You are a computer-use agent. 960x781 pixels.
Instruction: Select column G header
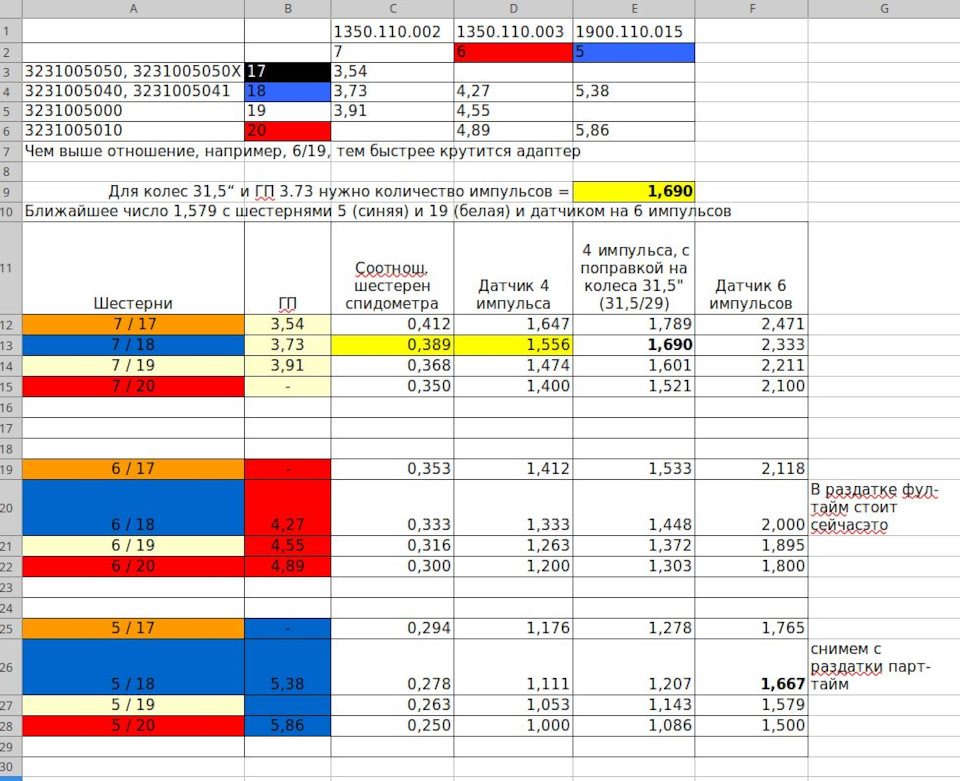point(884,9)
